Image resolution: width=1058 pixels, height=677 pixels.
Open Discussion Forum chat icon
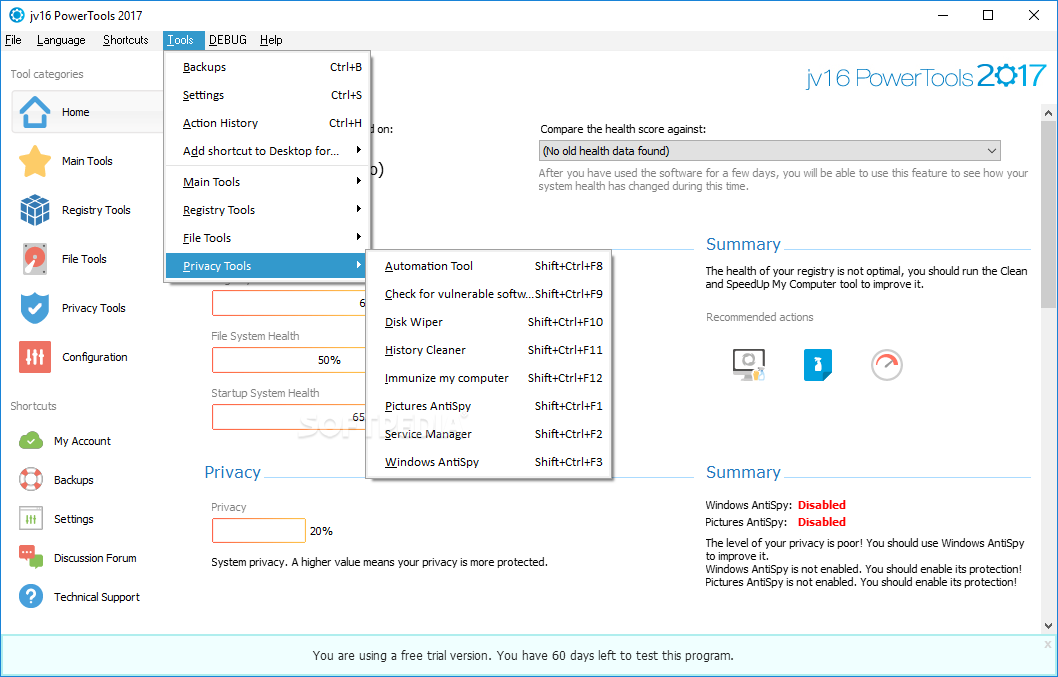point(31,558)
